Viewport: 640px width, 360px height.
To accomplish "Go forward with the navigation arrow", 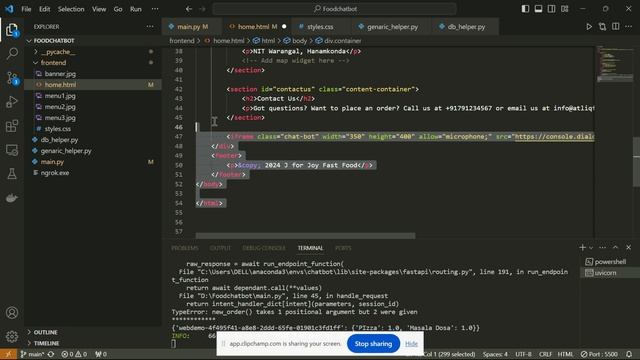I will pos(202,9).
